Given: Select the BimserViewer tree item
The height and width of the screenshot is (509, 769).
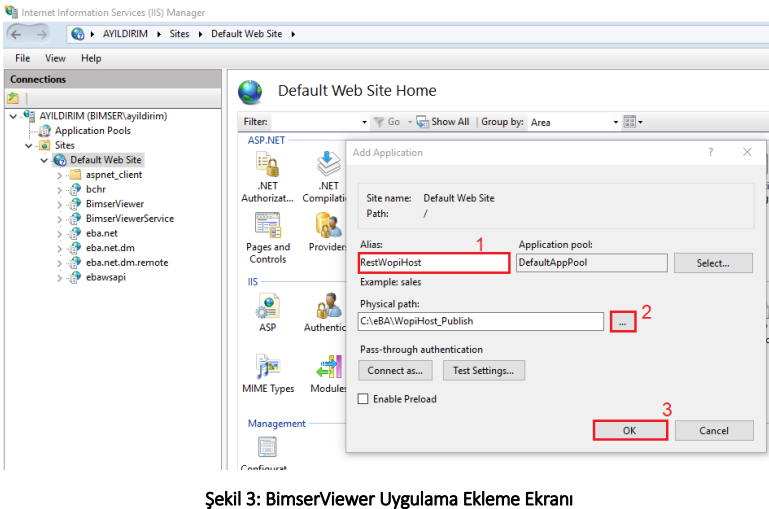Looking at the screenshot, I should (115, 204).
